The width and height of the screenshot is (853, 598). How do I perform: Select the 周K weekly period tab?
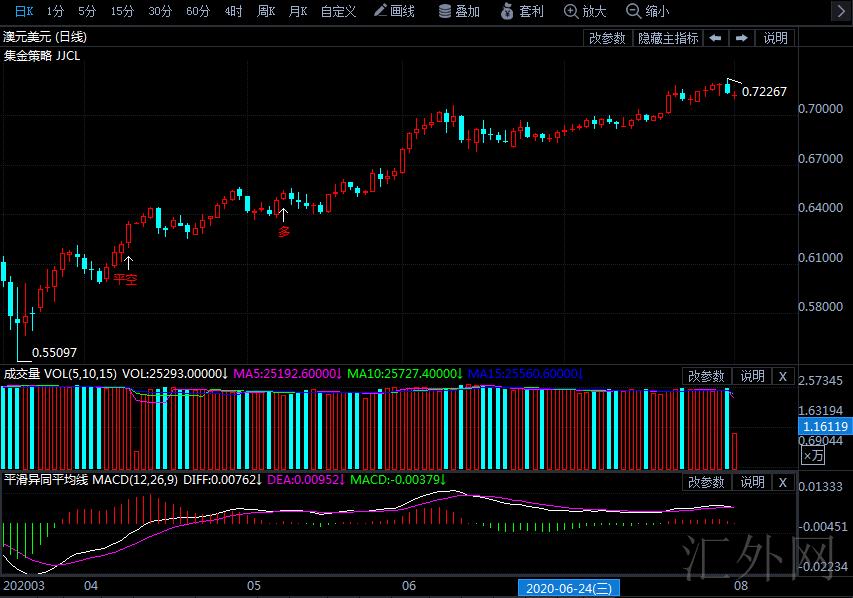(x=265, y=11)
